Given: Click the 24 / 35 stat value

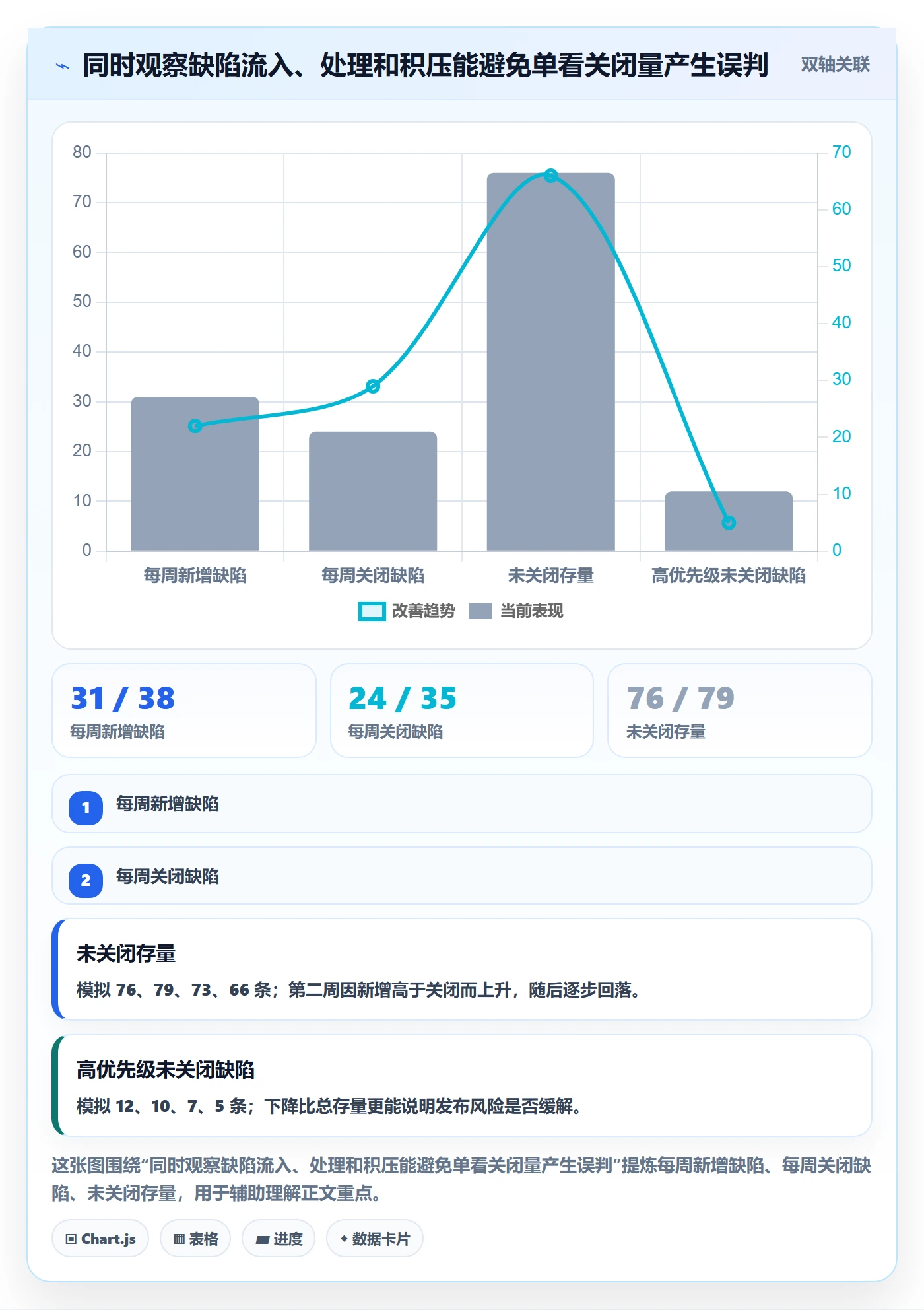Looking at the screenshot, I should (x=403, y=699).
